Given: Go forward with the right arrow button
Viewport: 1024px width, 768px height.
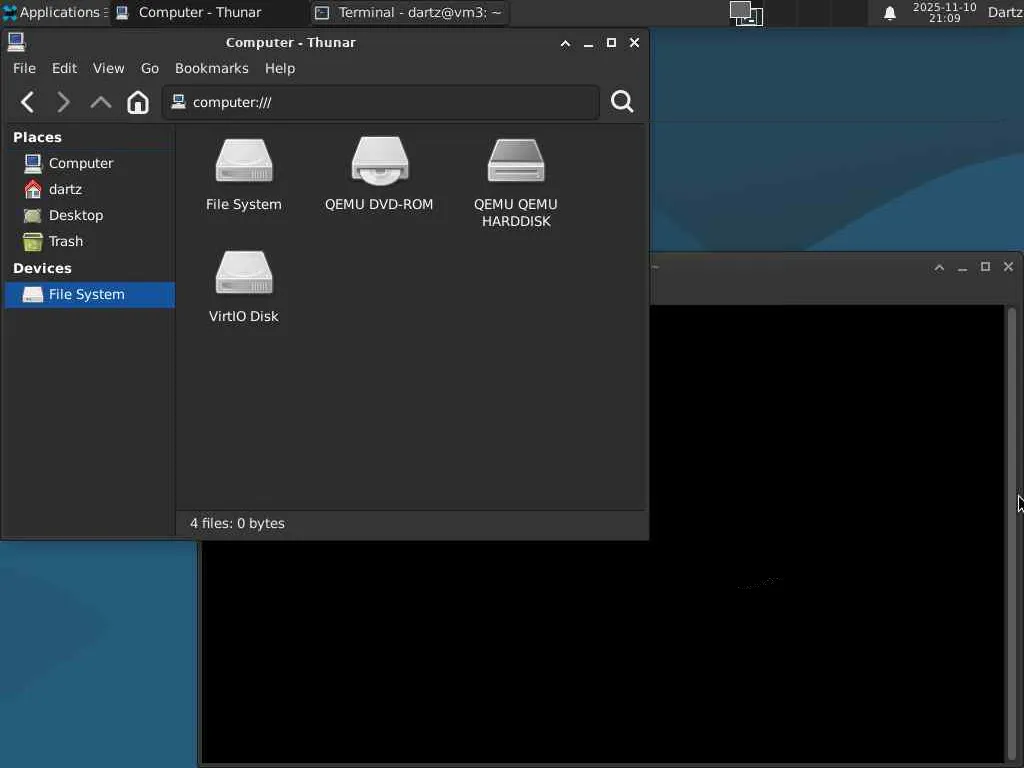Looking at the screenshot, I should click(63, 102).
